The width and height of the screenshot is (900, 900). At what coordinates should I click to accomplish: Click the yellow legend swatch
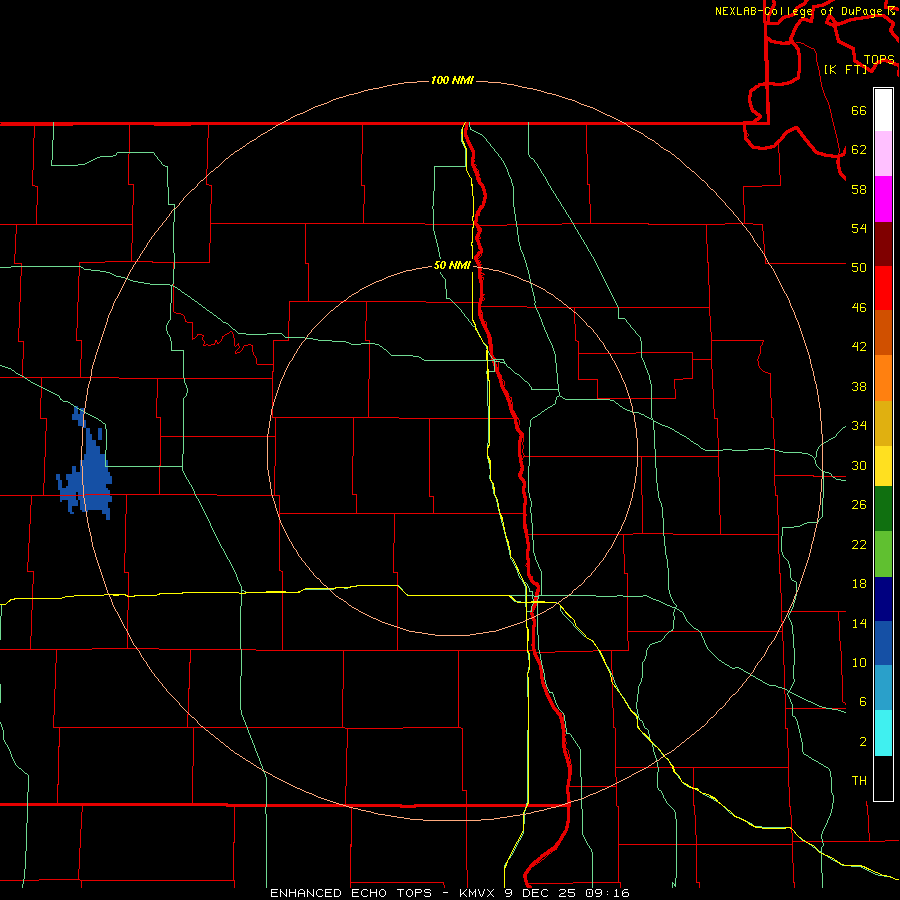click(x=883, y=466)
